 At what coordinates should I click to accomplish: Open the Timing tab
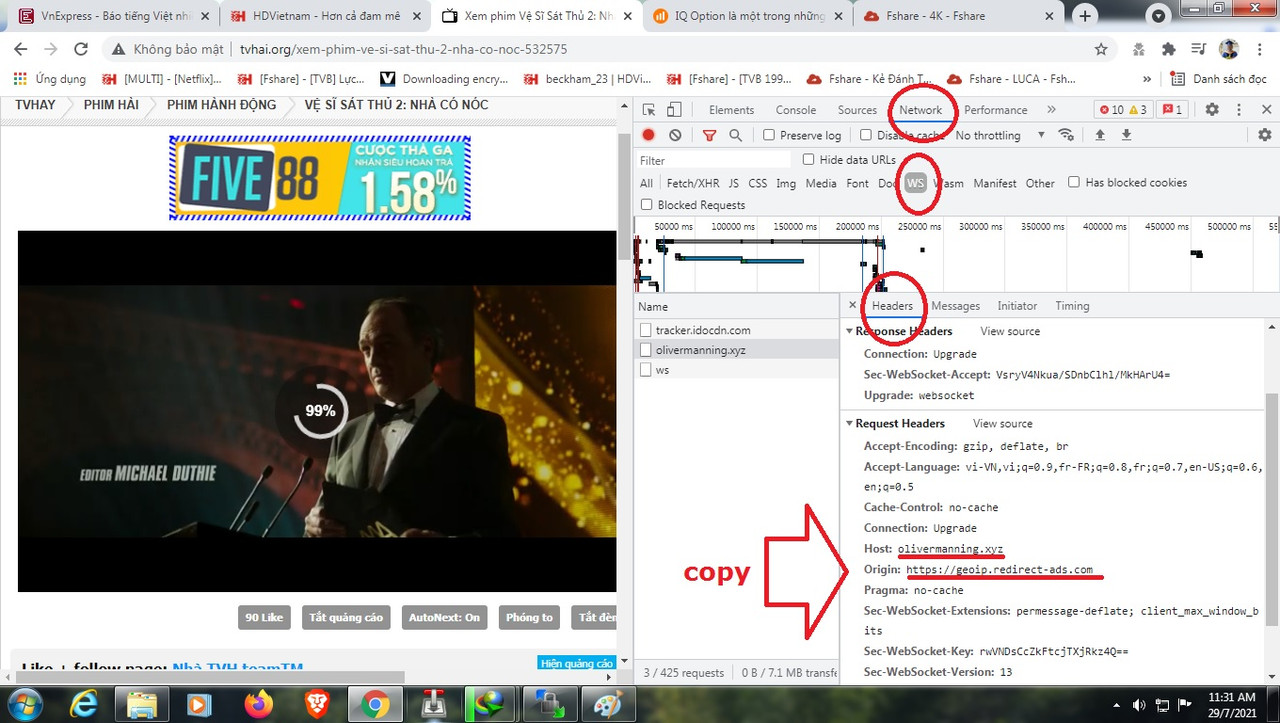1072,306
